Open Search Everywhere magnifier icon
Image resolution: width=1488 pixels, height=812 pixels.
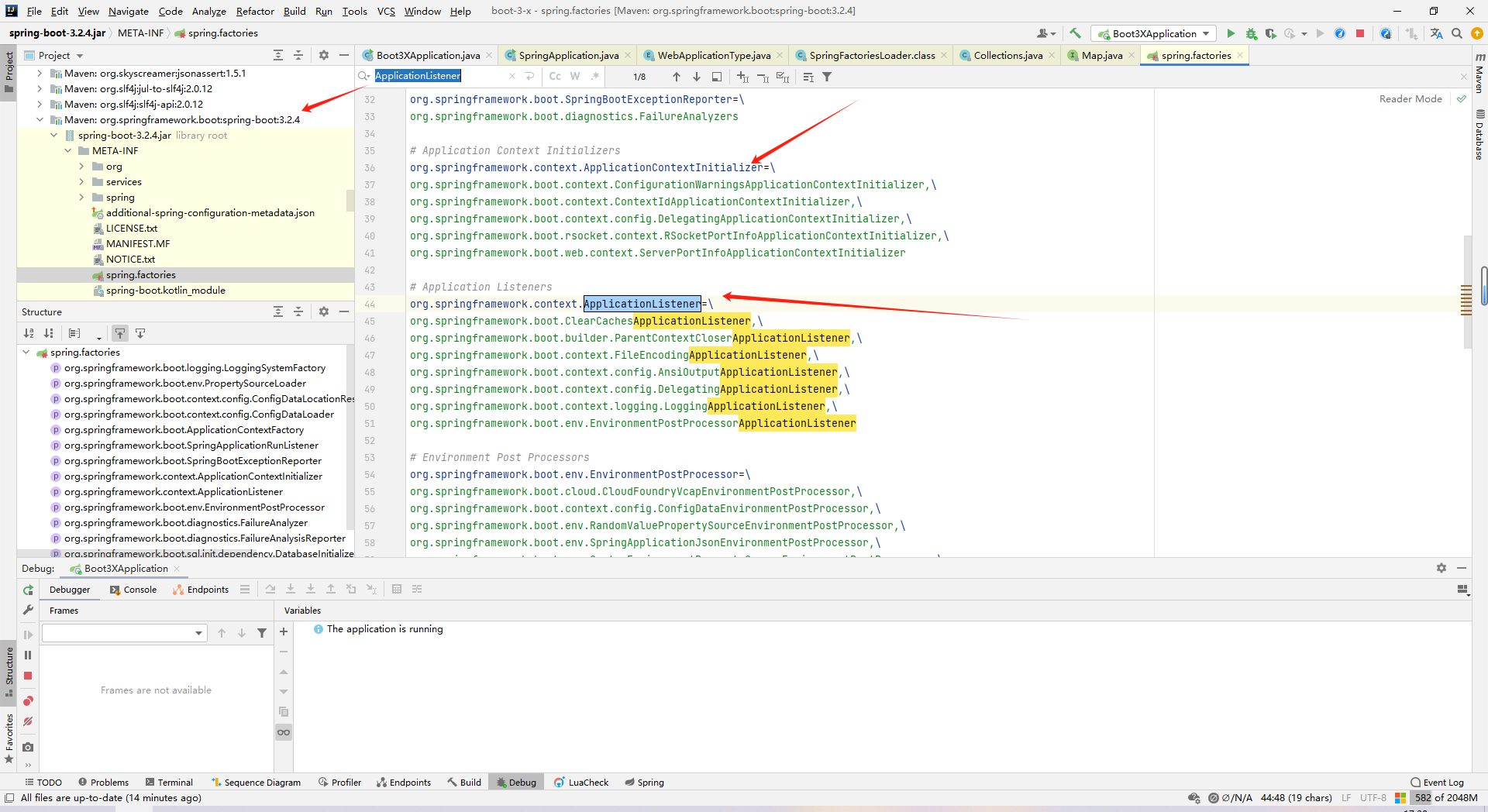tap(1457, 33)
